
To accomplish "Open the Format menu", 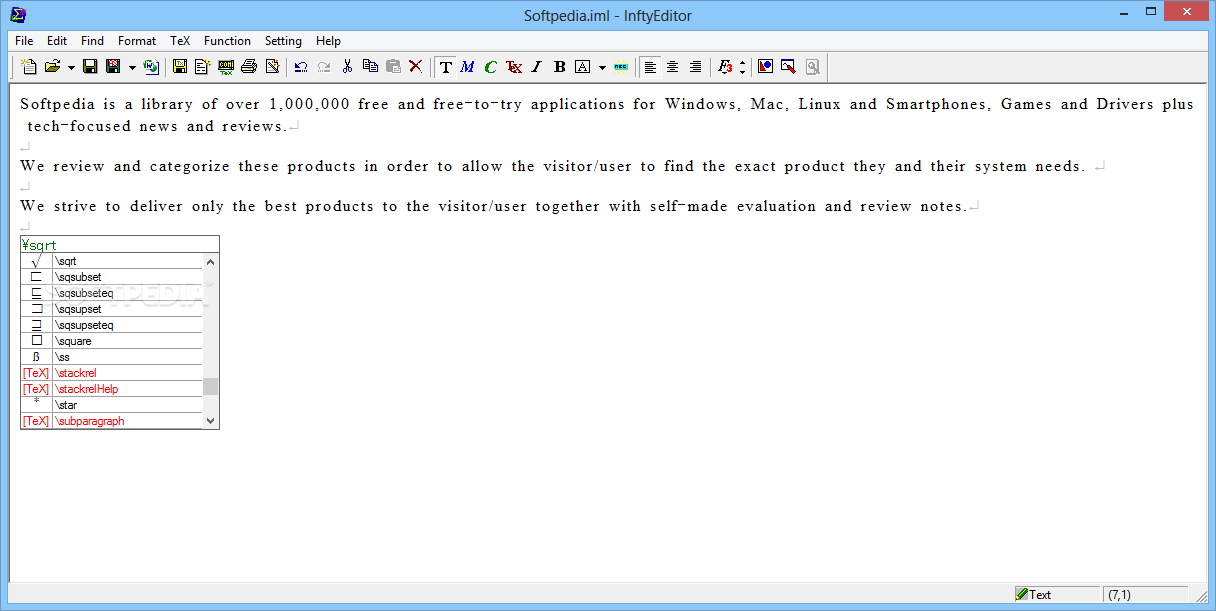I will point(137,41).
